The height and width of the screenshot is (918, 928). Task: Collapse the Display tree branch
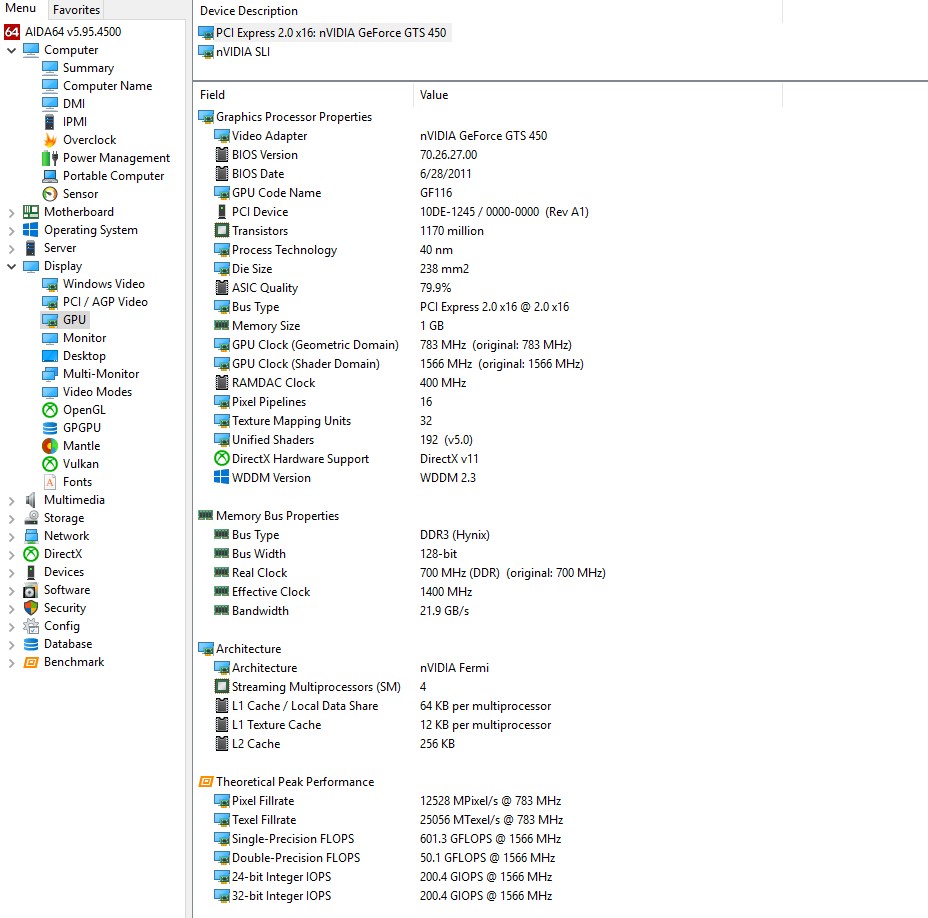pos(11,265)
